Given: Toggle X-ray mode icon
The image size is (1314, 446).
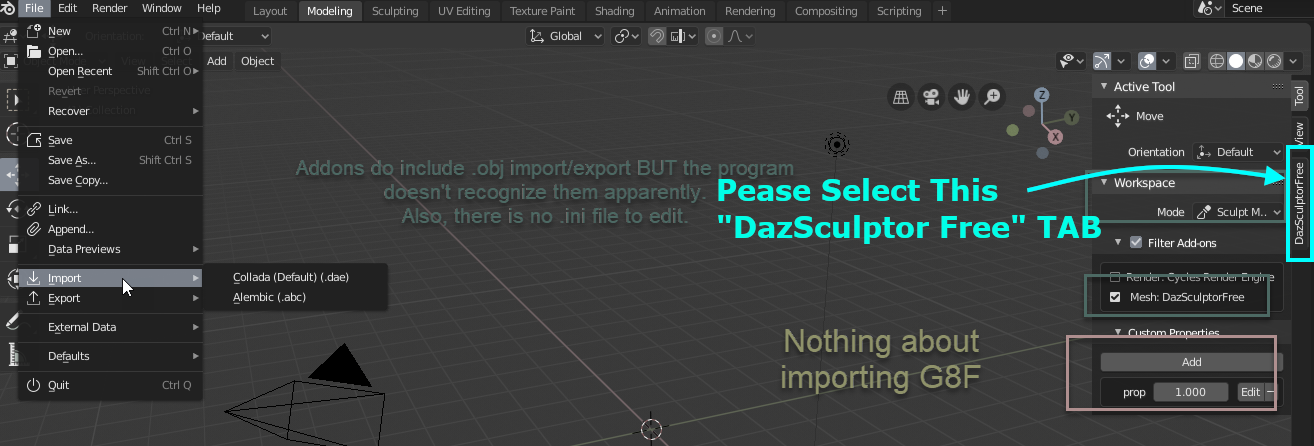Looking at the screenshot, I should point(1191,61).
